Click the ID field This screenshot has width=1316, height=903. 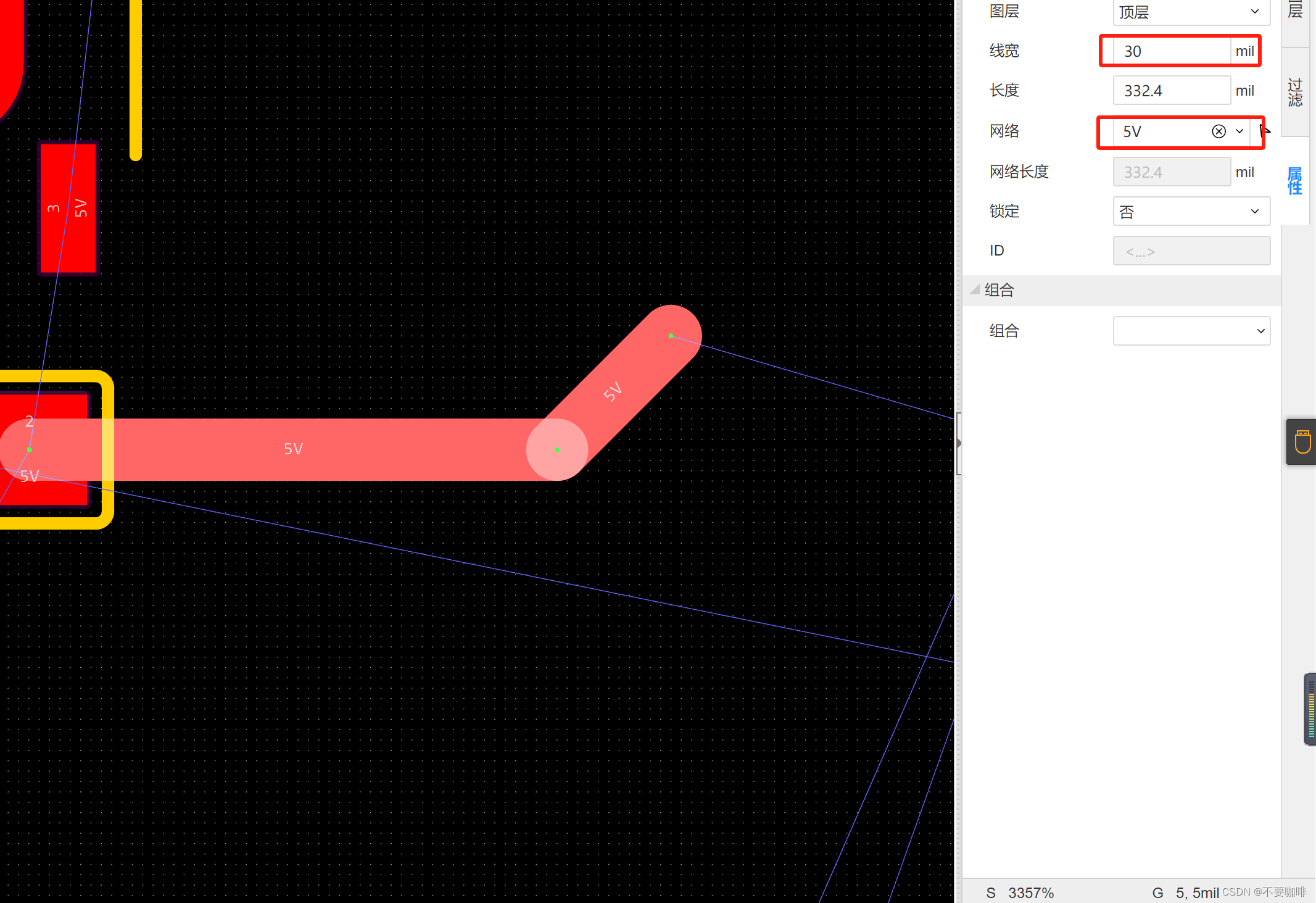(1191, 251)
